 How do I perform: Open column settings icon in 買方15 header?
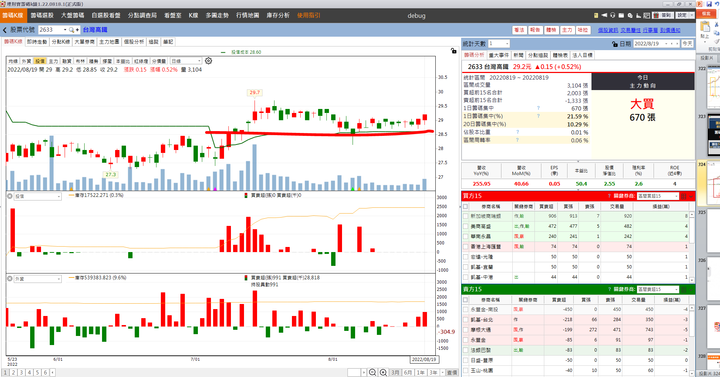pyautogui.click(x=684, y=196)
